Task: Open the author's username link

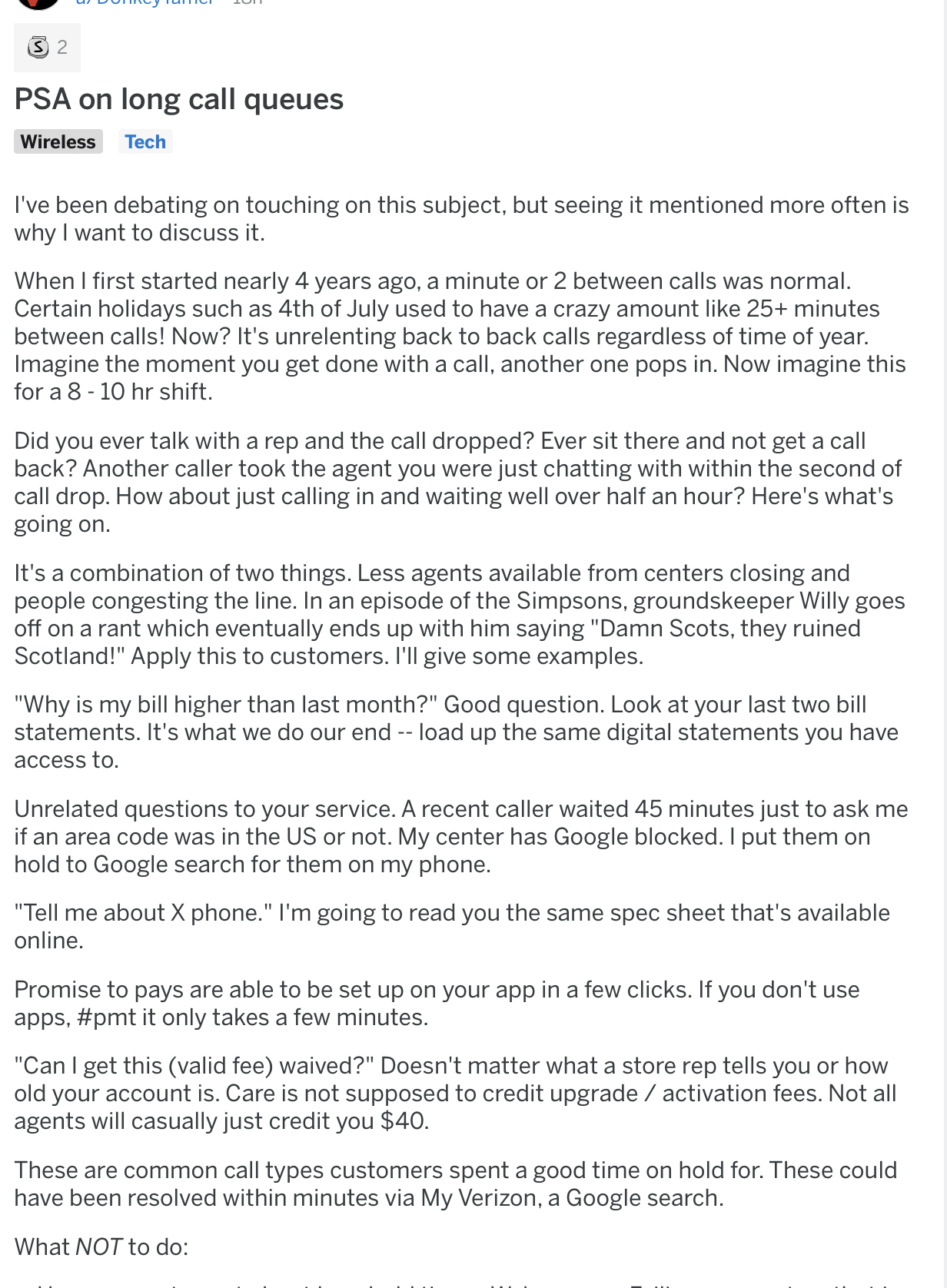Action: [145, 3]
